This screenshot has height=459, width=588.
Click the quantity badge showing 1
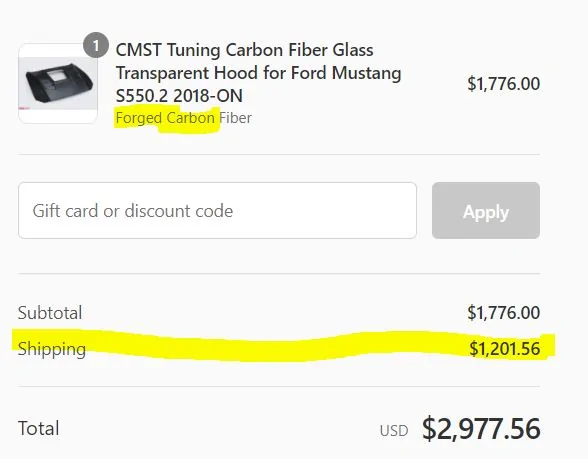(96, 45)
